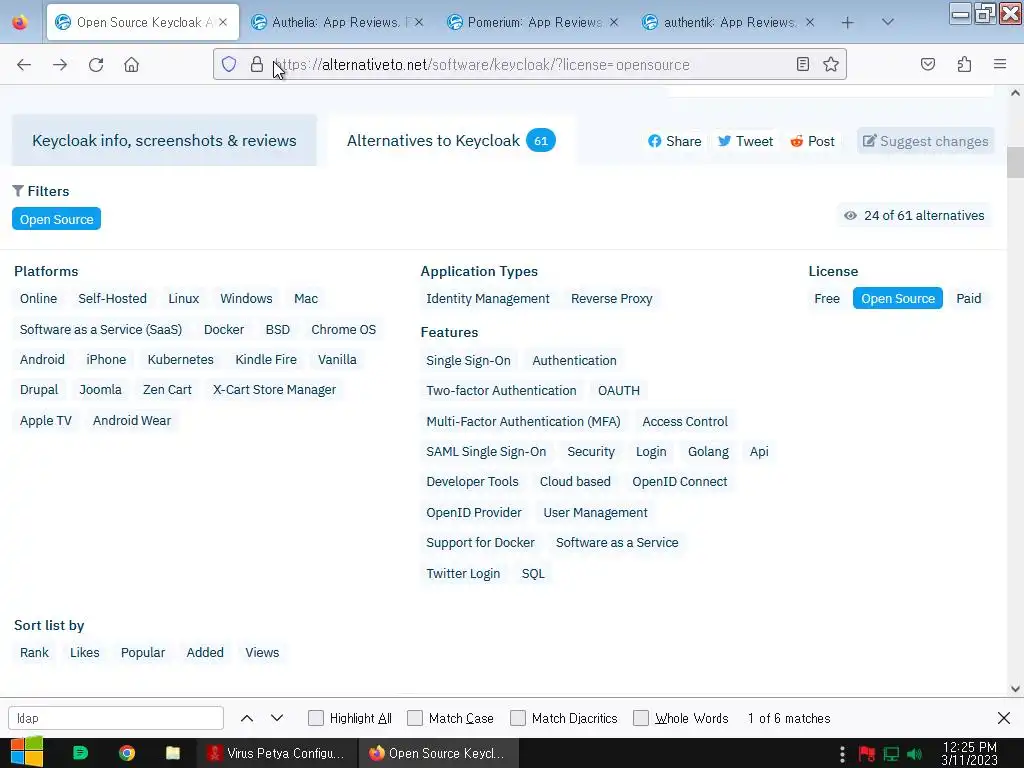Open a new browser tab
This screenshot has width=1024, height=768.
847,23
